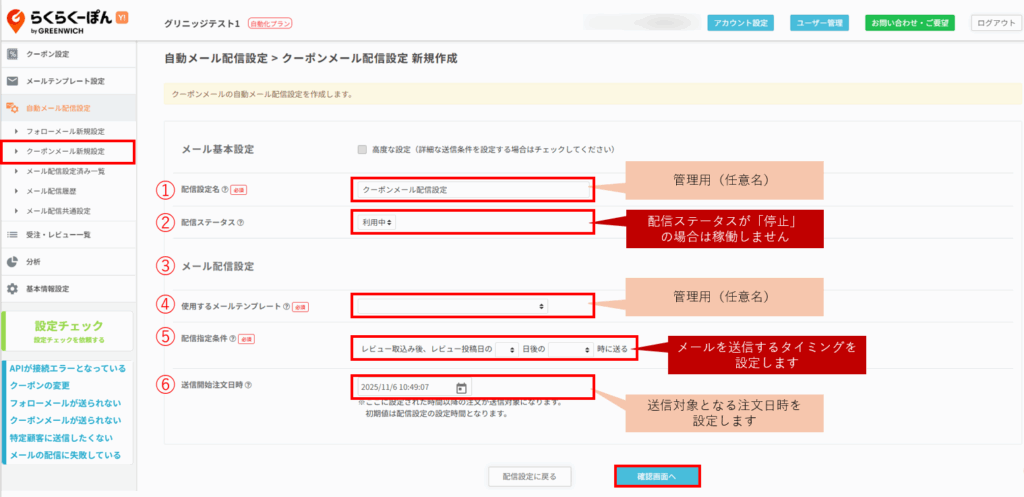Click the help icon beside 使用するメールテンプレート
The width and height of the screenshot is (1024, 497).
point(286,307)
